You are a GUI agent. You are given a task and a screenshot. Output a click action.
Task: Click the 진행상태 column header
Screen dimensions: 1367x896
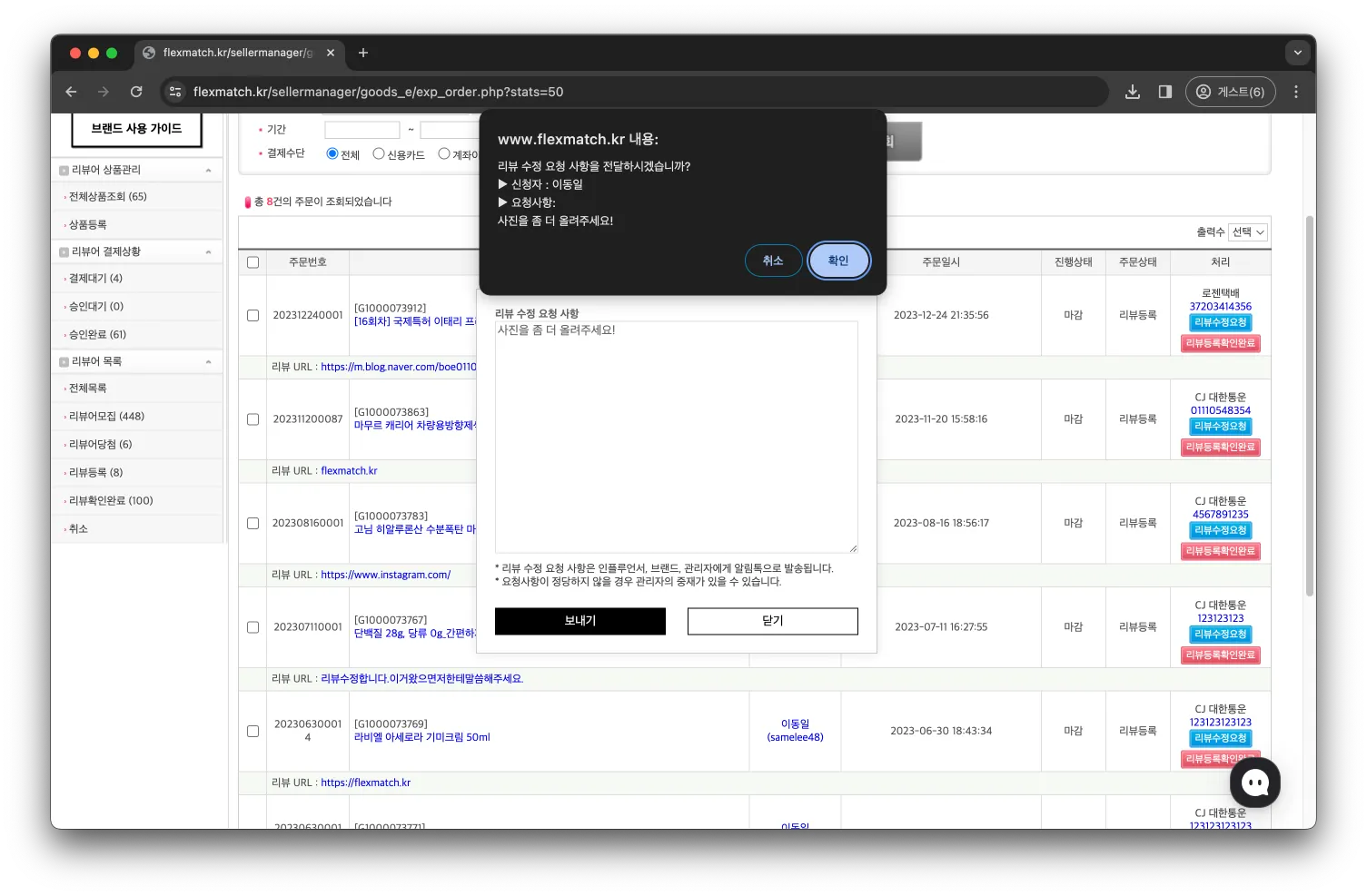point(1074,262)
